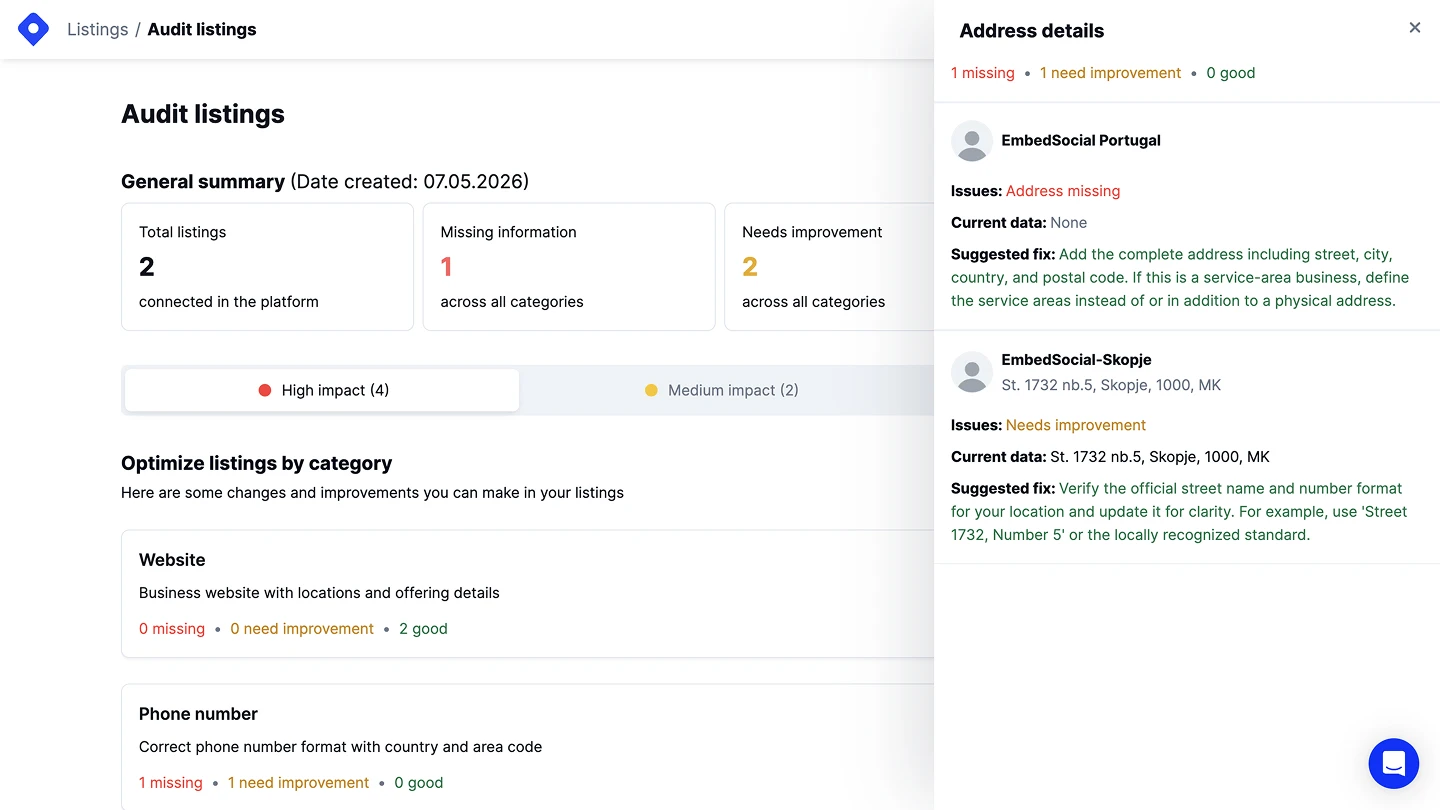Click Skopje 'Current data' address line
The height and width of the screenshot is (810, 1440).
(x=1110, y=457)
